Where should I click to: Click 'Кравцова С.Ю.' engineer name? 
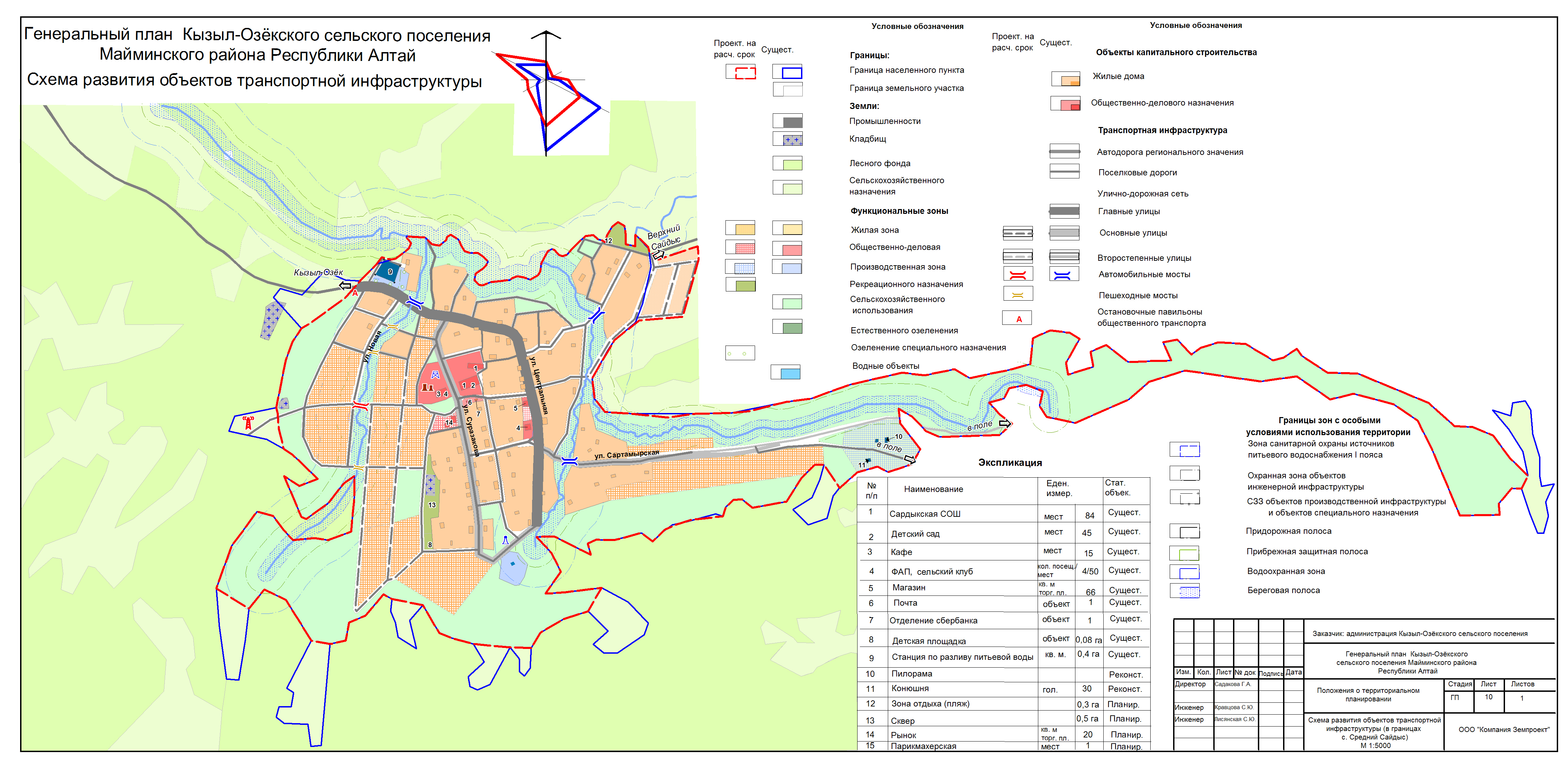pyautogui.click(x=1234, y=707)
